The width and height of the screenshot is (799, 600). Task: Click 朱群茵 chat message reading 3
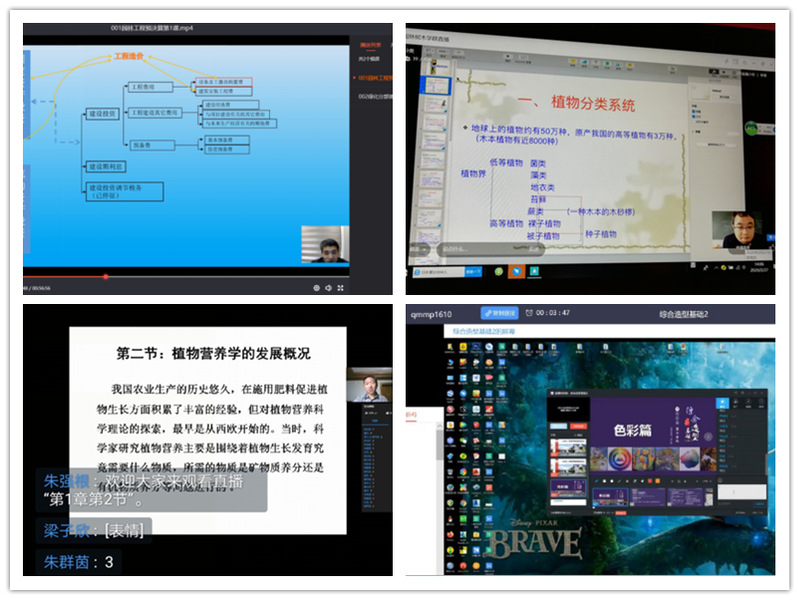78,562
